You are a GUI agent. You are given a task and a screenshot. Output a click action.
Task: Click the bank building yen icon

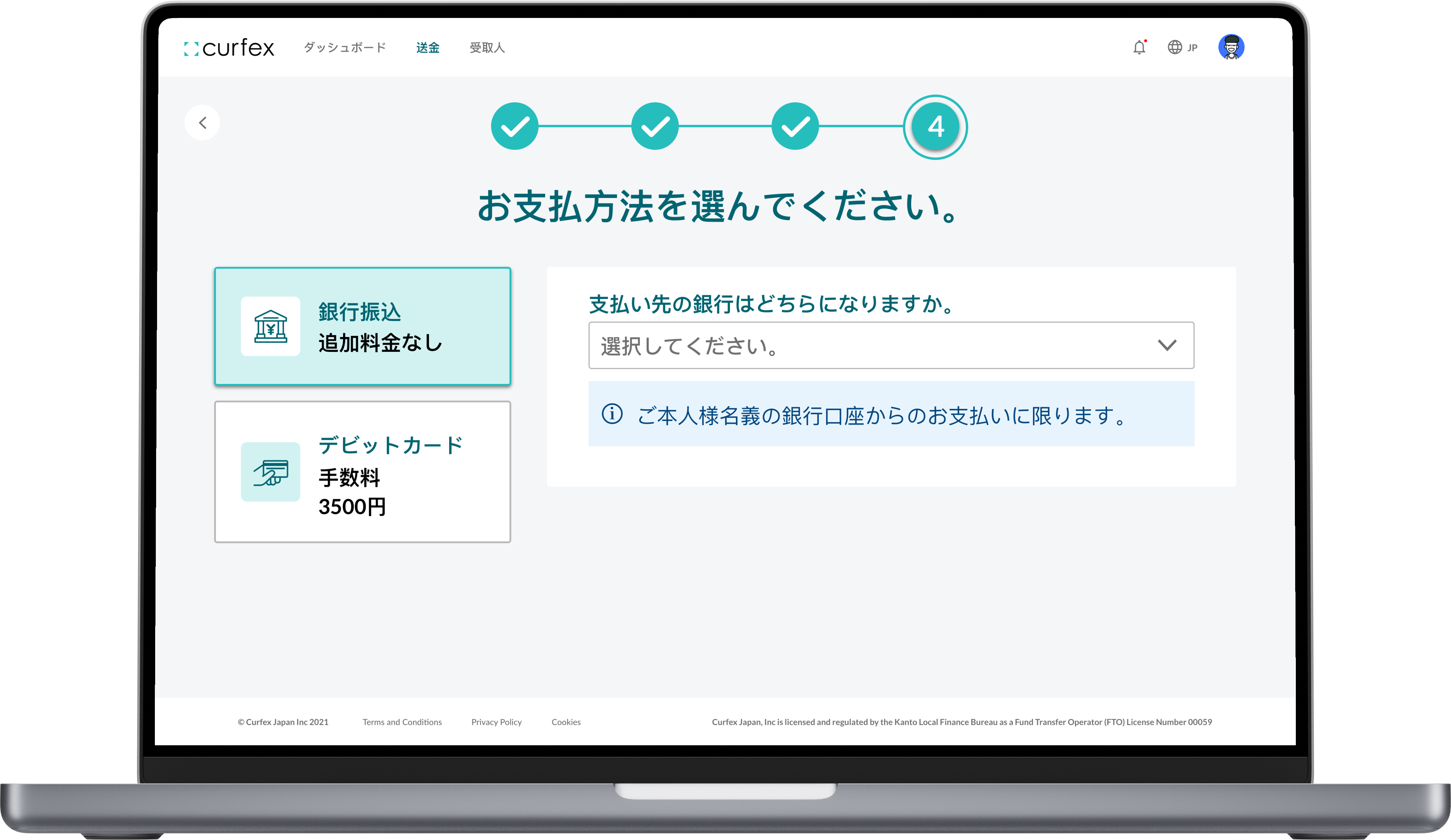click(271, 326)
